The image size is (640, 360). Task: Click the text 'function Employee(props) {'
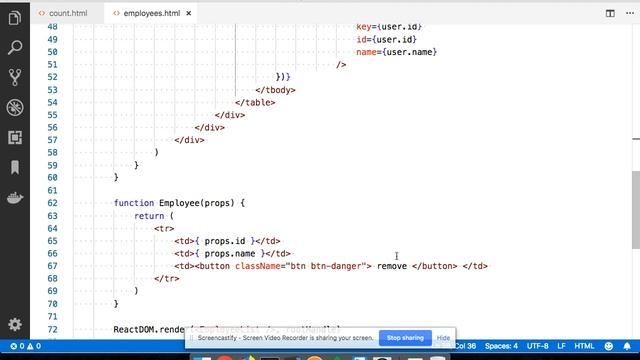pyautogui.click(x=179, y=203)
